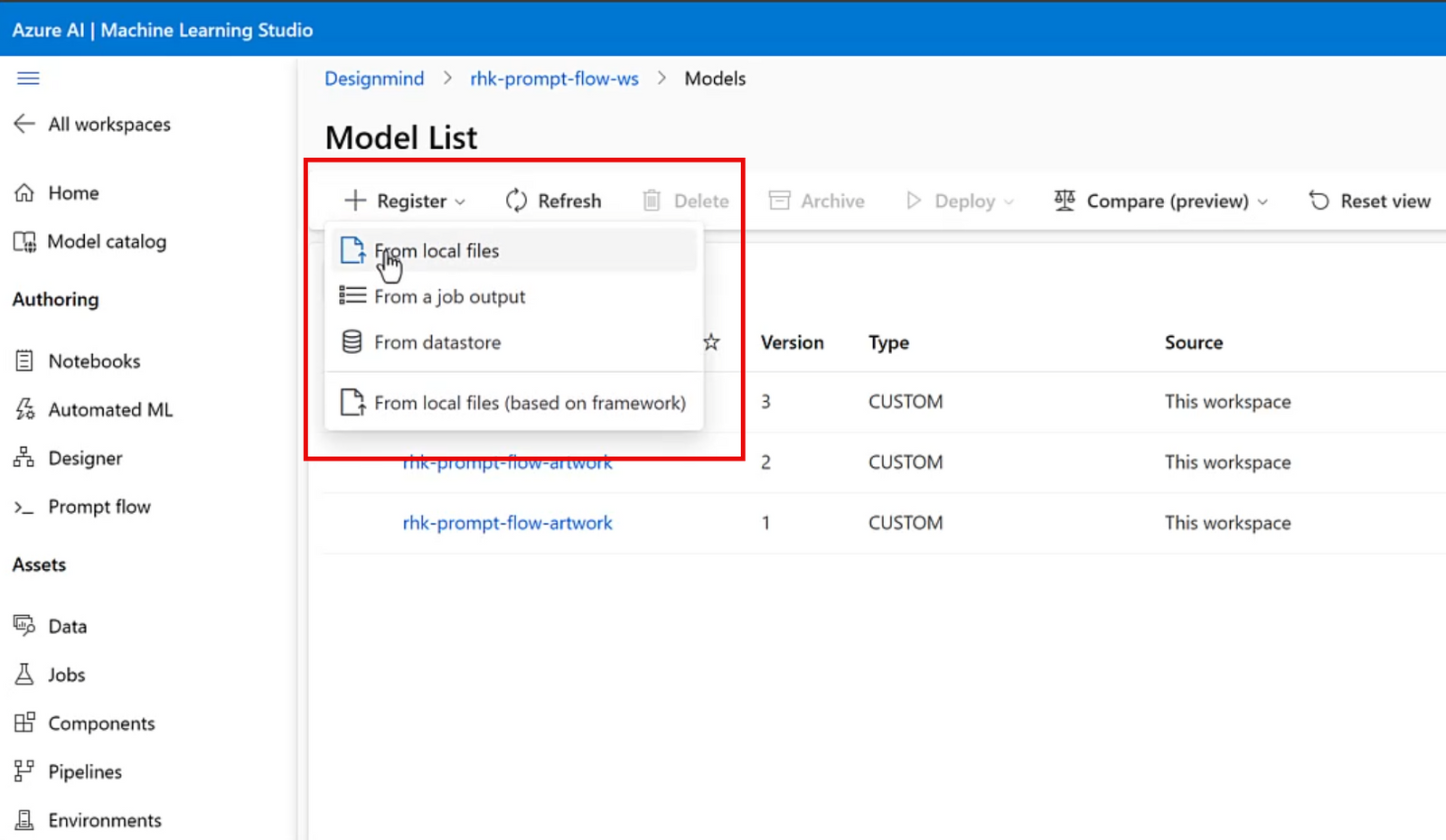This screenshot has width=1446, height=840.
Task: Select 'From a job output' in the menu
Action: (x=449, y=295)
